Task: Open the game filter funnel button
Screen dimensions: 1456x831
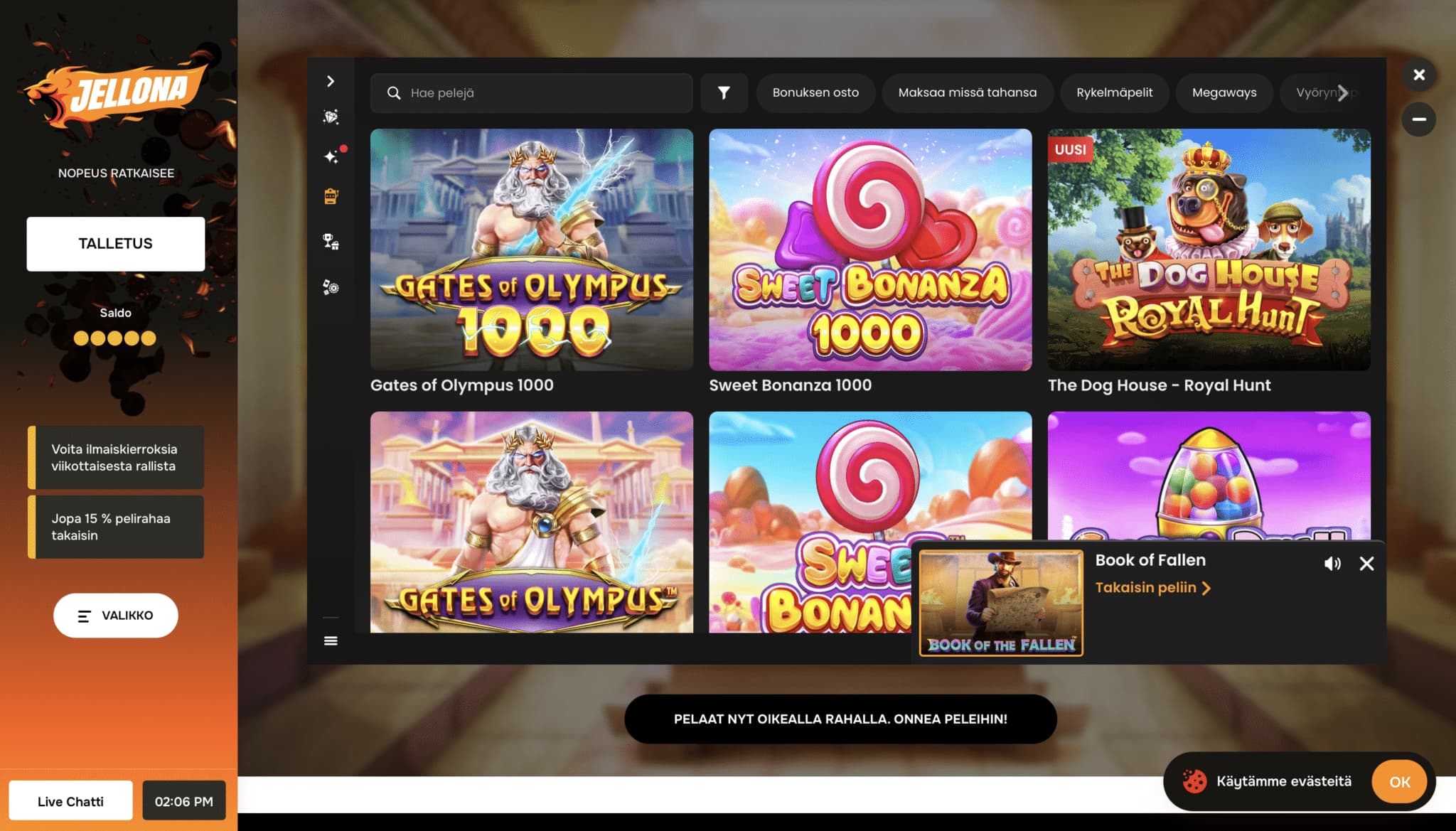Action: coord(724,92)
